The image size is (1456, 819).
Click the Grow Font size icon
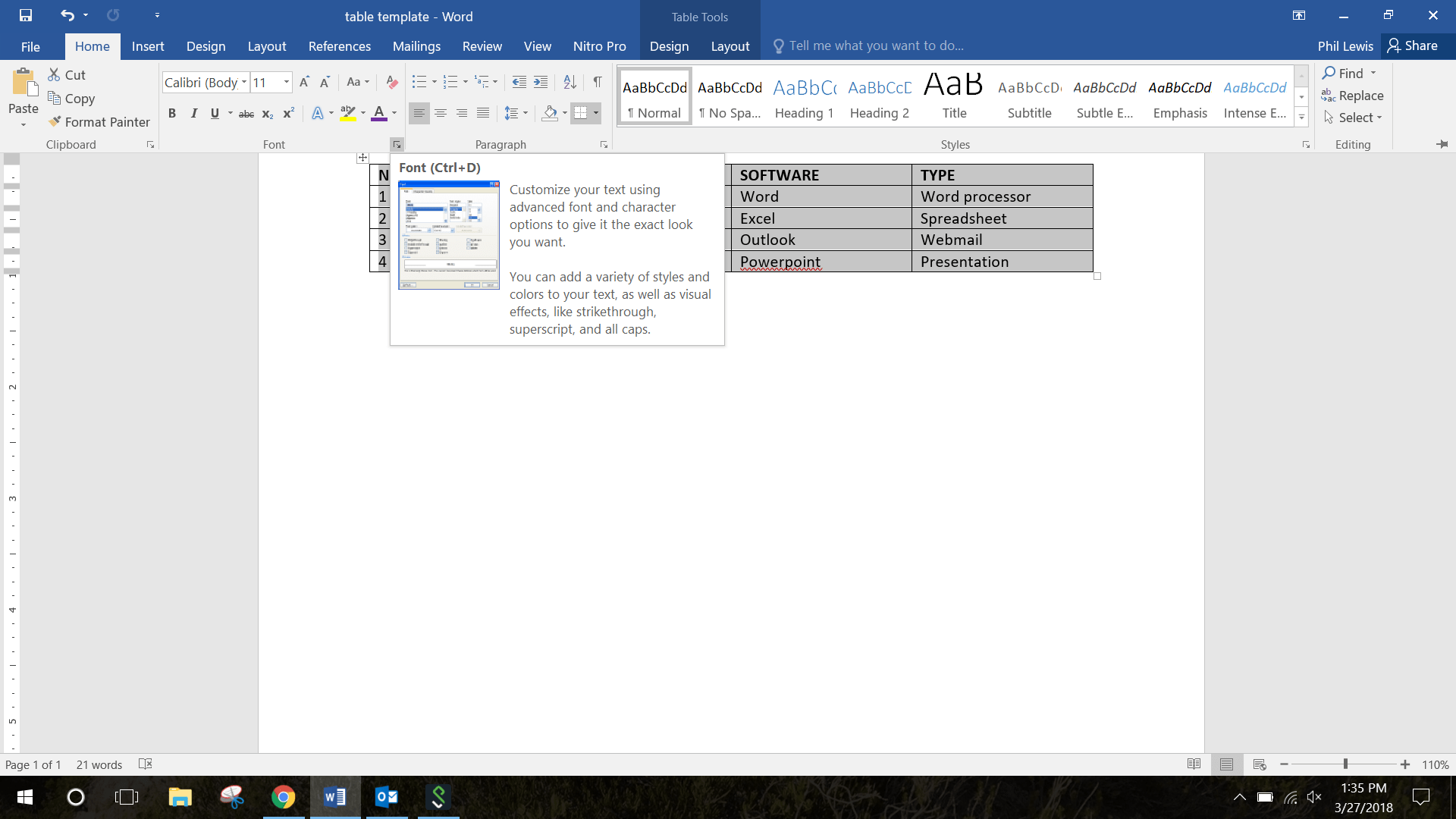(x=304, y=82)
